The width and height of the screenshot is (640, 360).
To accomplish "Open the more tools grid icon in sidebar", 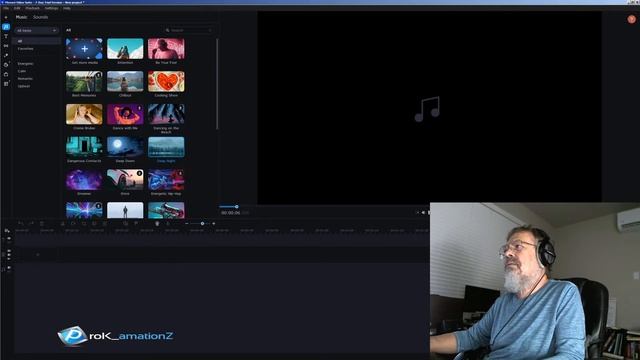I will click(x=6, y=84).
